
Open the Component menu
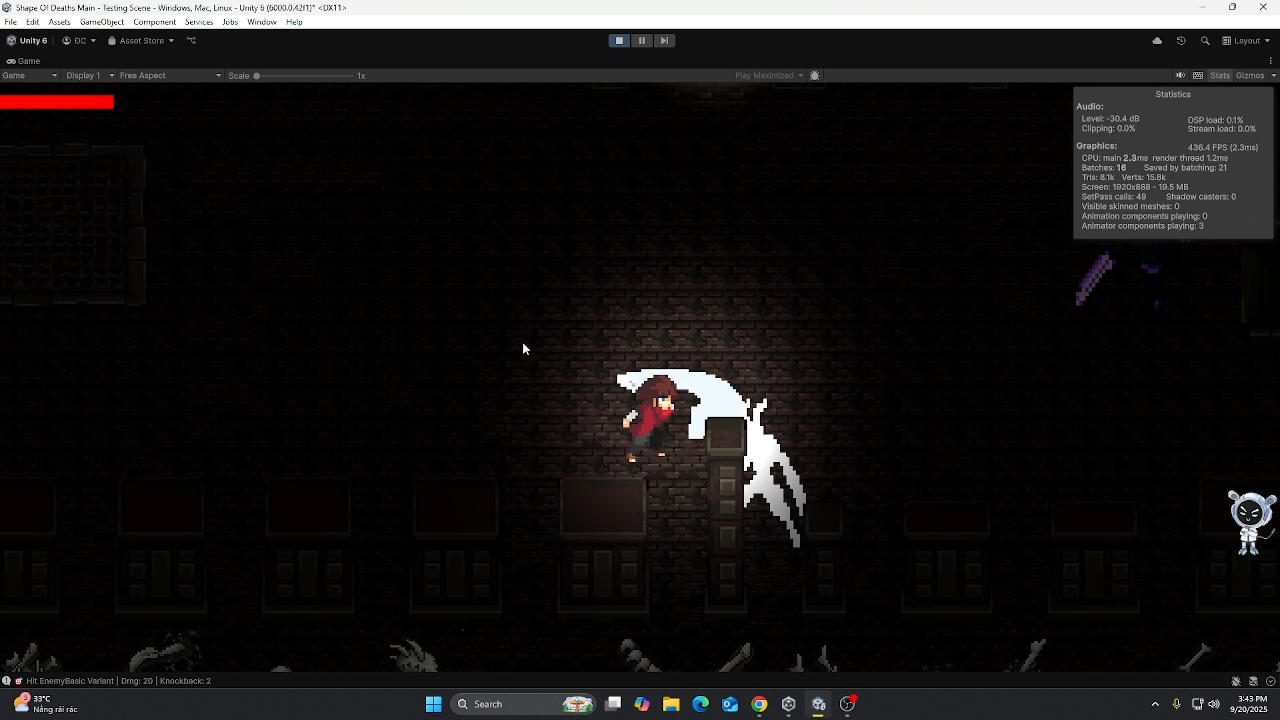154,22
